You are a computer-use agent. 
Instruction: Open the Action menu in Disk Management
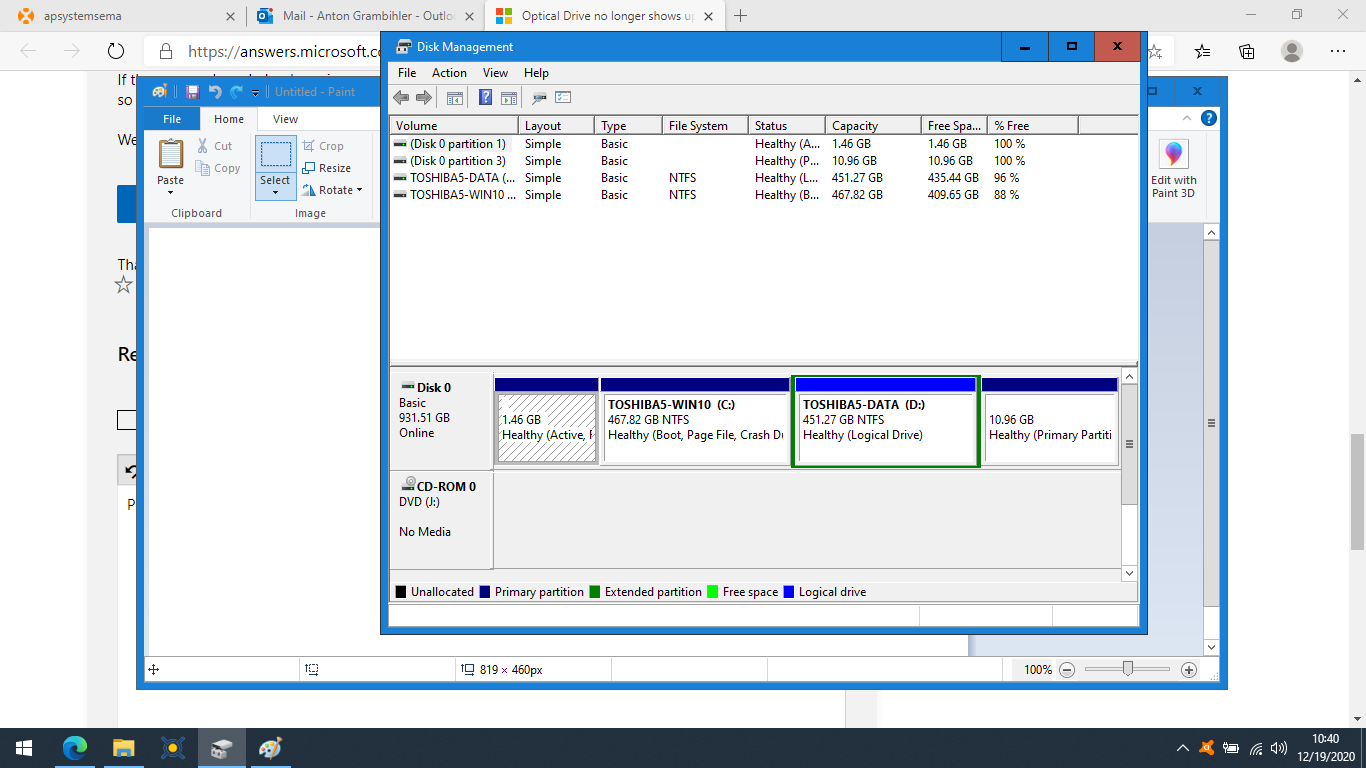449,73
